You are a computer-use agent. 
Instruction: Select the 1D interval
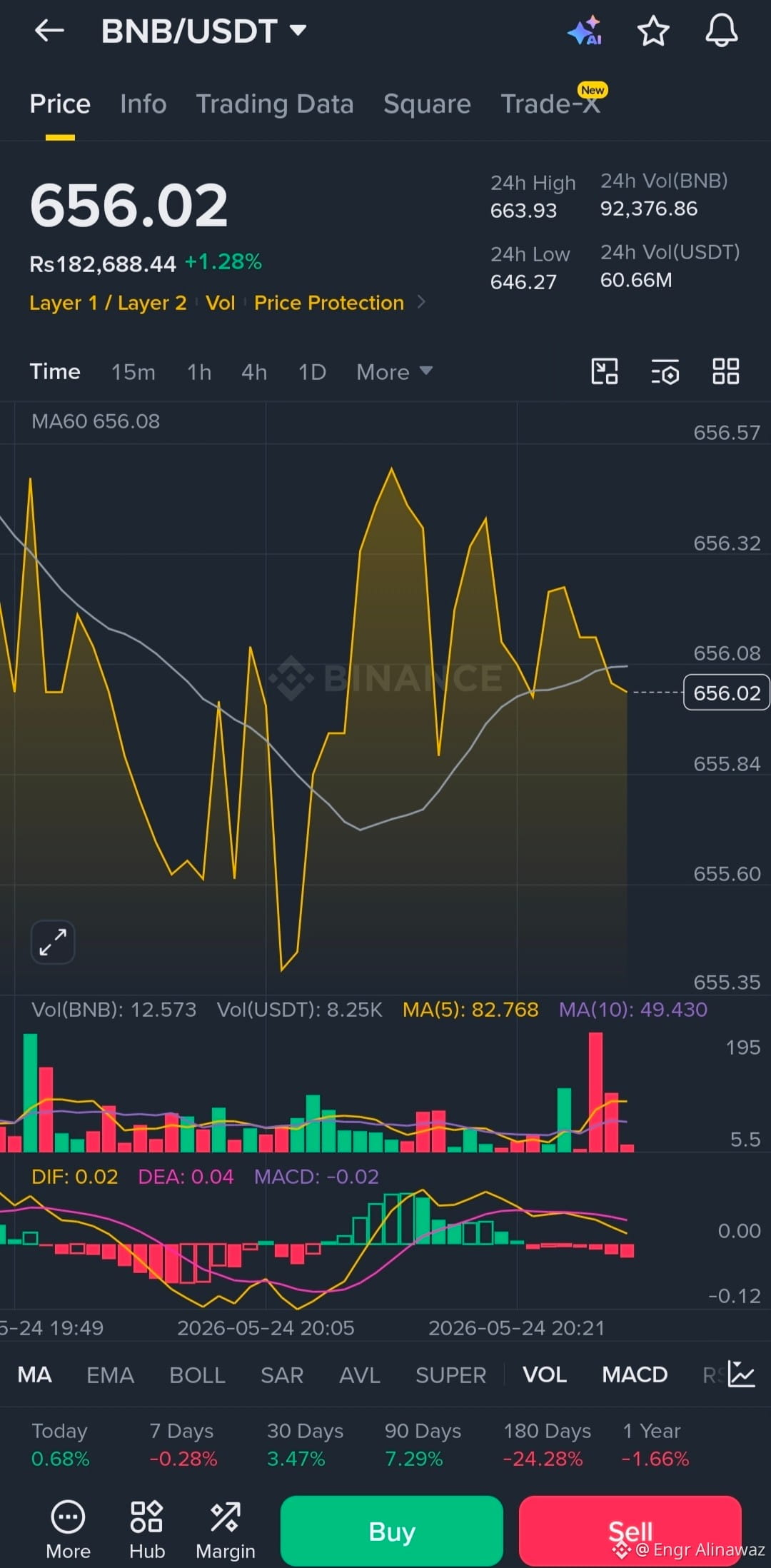pyautogui.click(x=312, y=372)
